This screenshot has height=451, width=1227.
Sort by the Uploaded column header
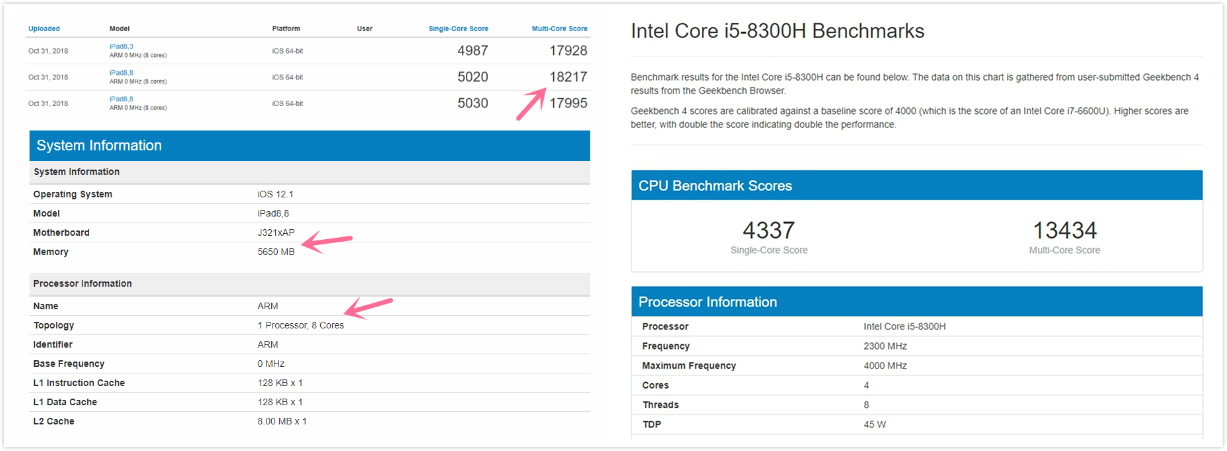tap(44, 28)
